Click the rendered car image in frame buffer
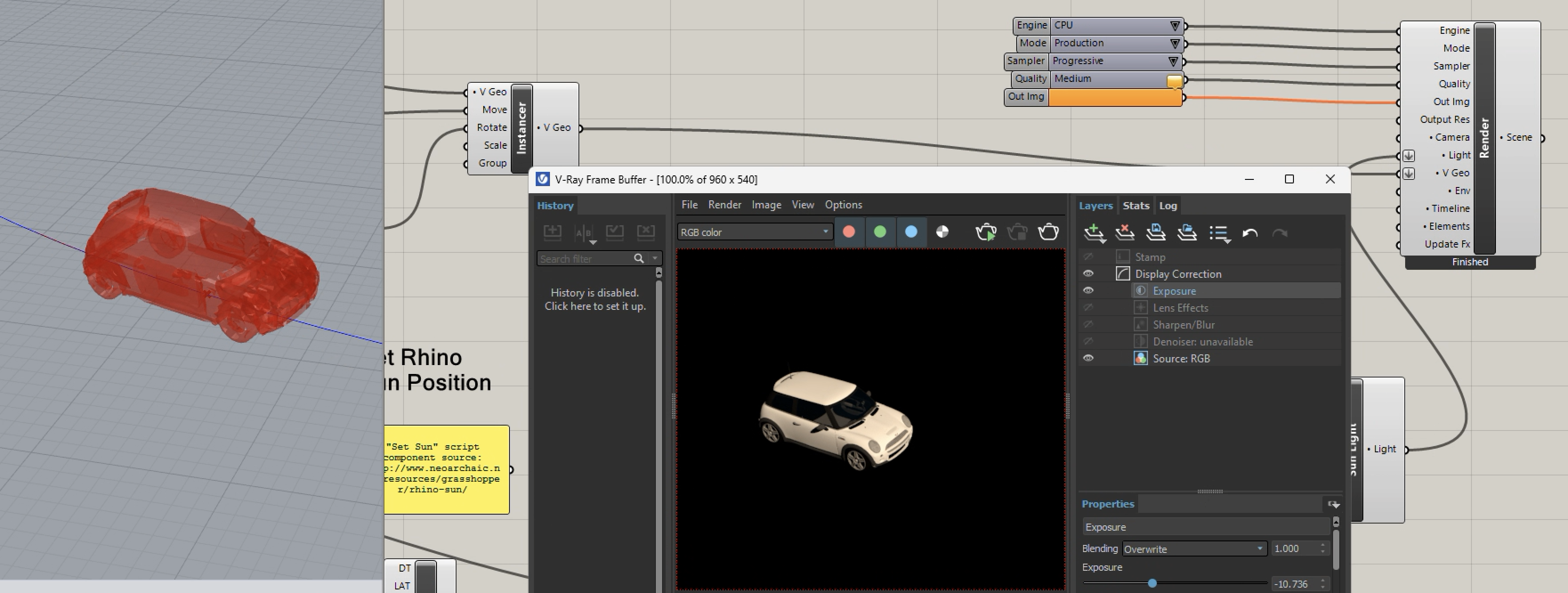 (x=836, y=421)
